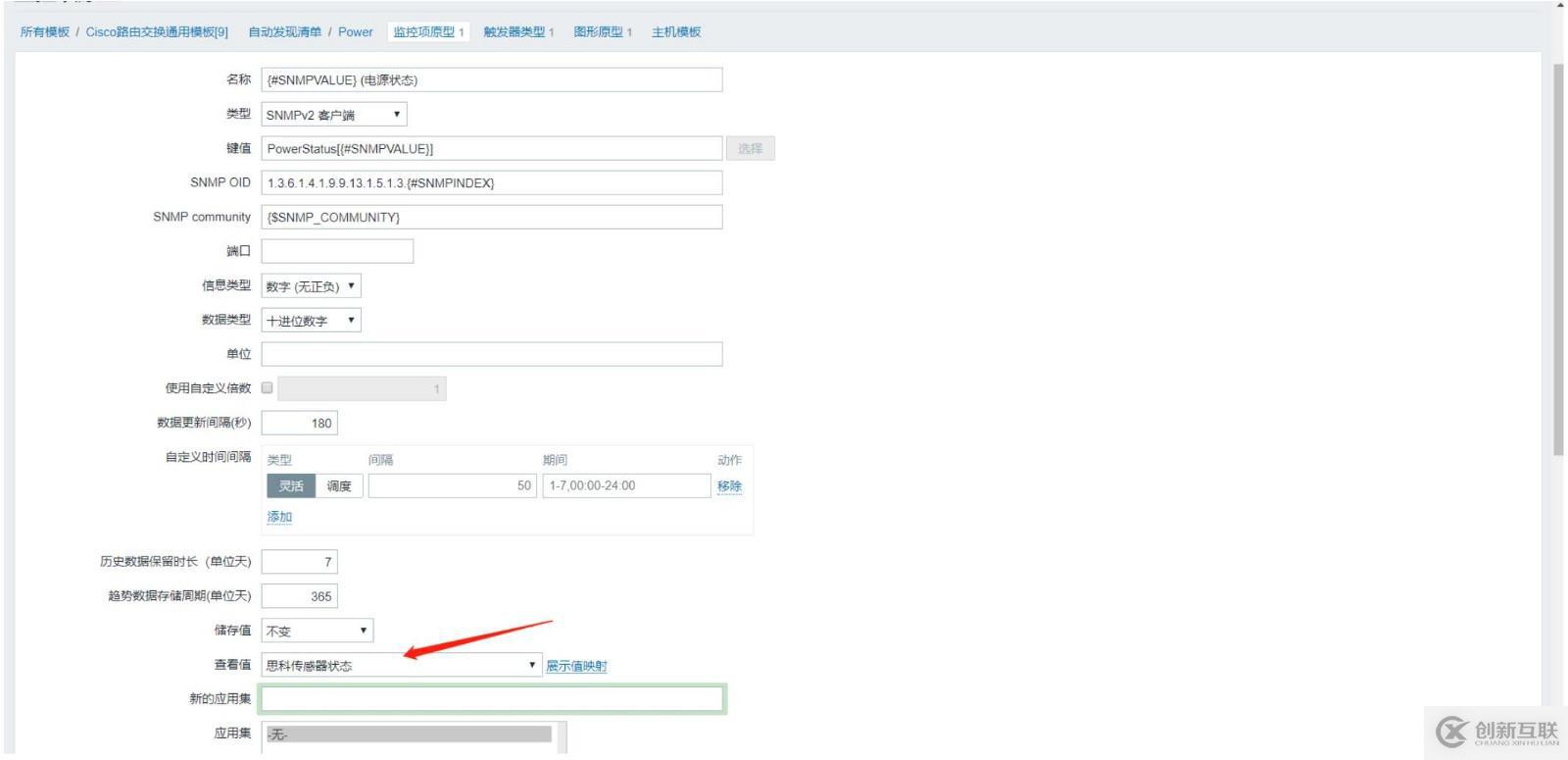Switch to 触发器类型 1 tab

click(x=518, y=32)
